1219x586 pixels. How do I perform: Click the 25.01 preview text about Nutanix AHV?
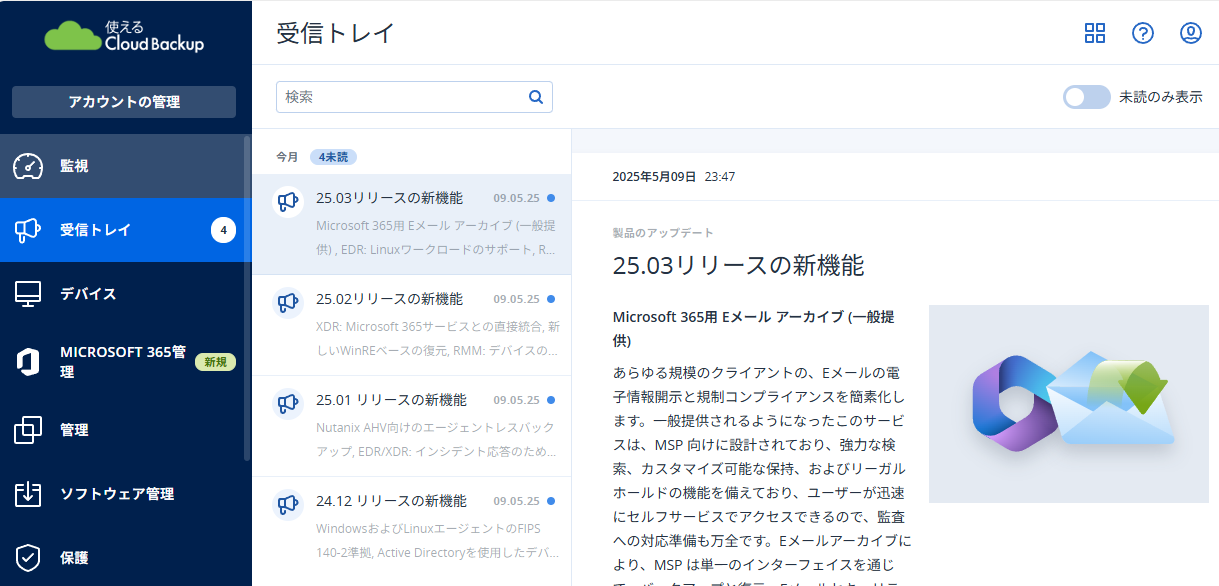(x=437, y=440)
